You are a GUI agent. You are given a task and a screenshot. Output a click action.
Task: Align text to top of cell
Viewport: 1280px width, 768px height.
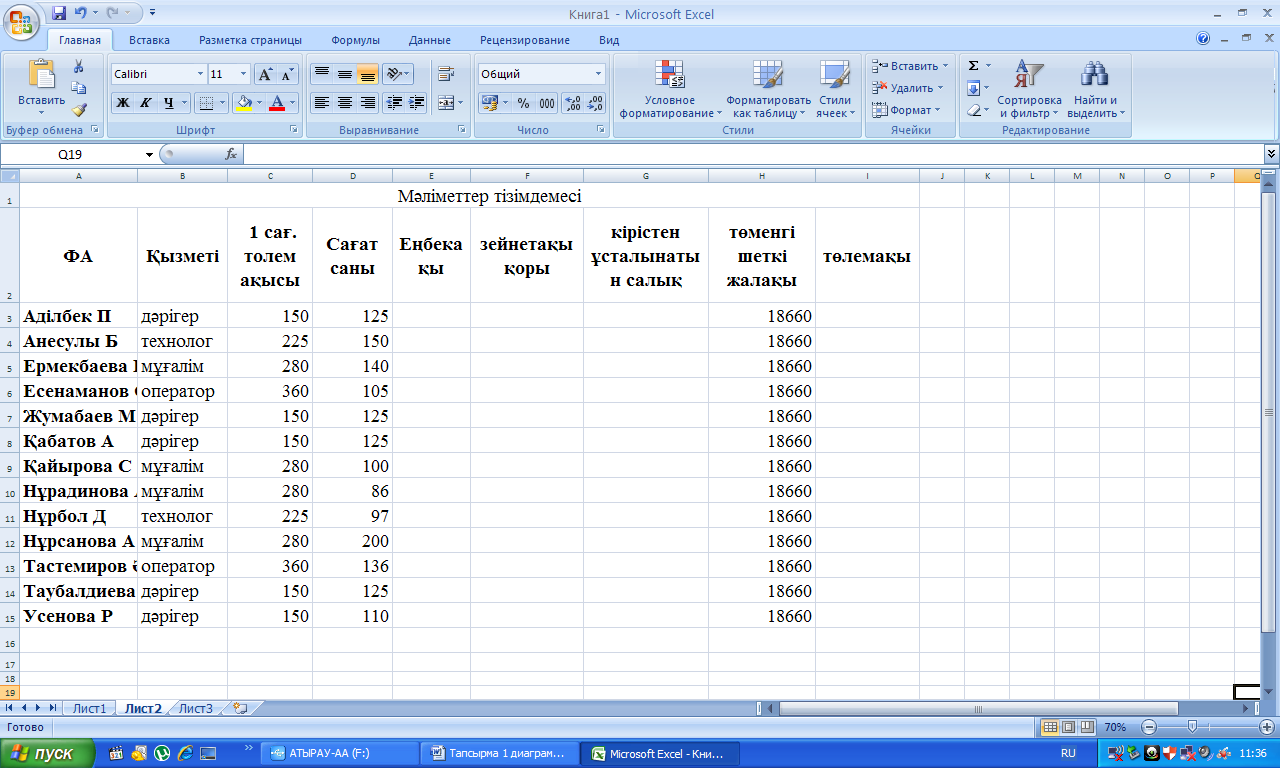(x=322, y=74)
